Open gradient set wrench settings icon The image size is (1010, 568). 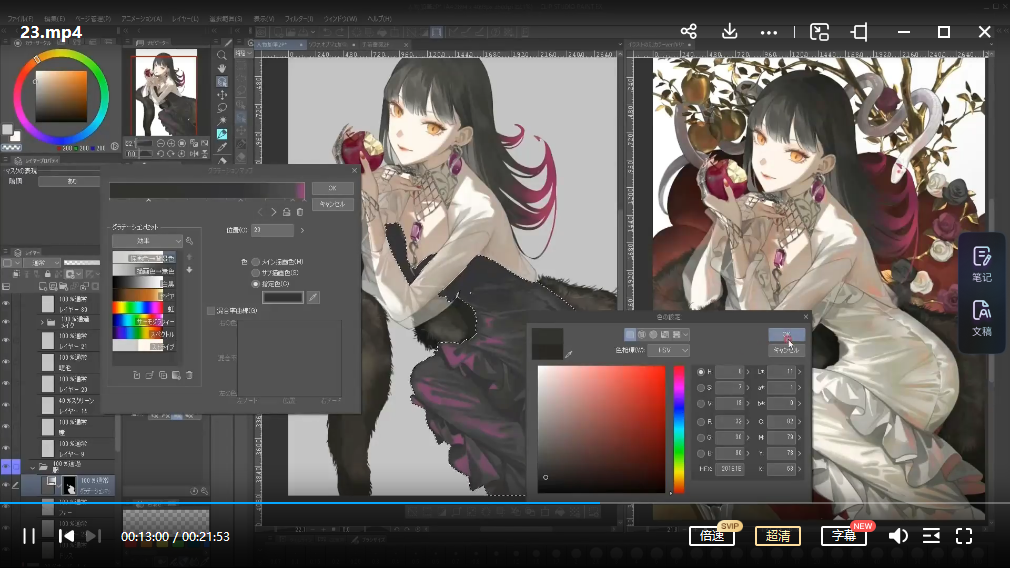189,241
